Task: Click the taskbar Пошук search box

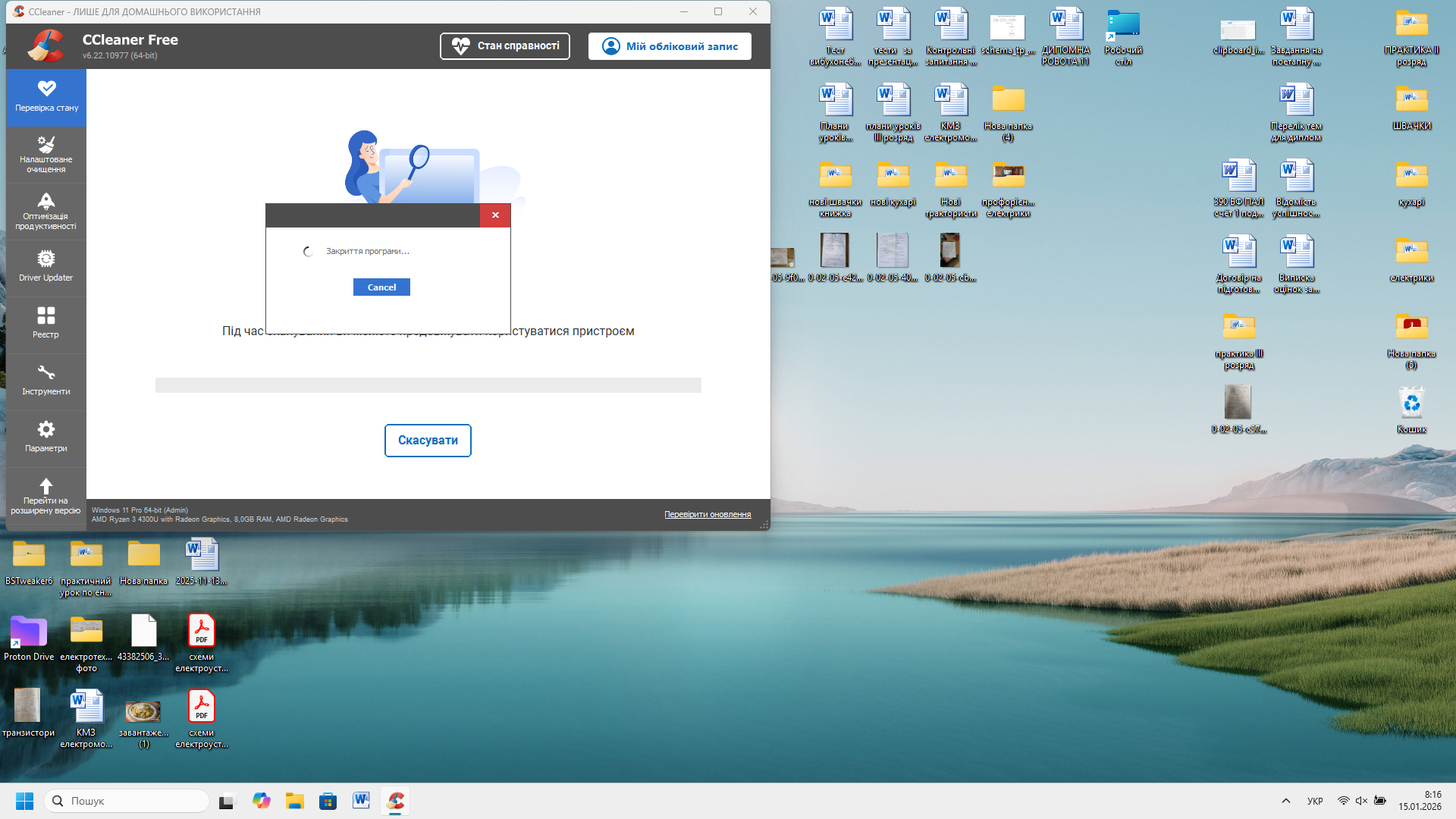Action: pos(127,801)
